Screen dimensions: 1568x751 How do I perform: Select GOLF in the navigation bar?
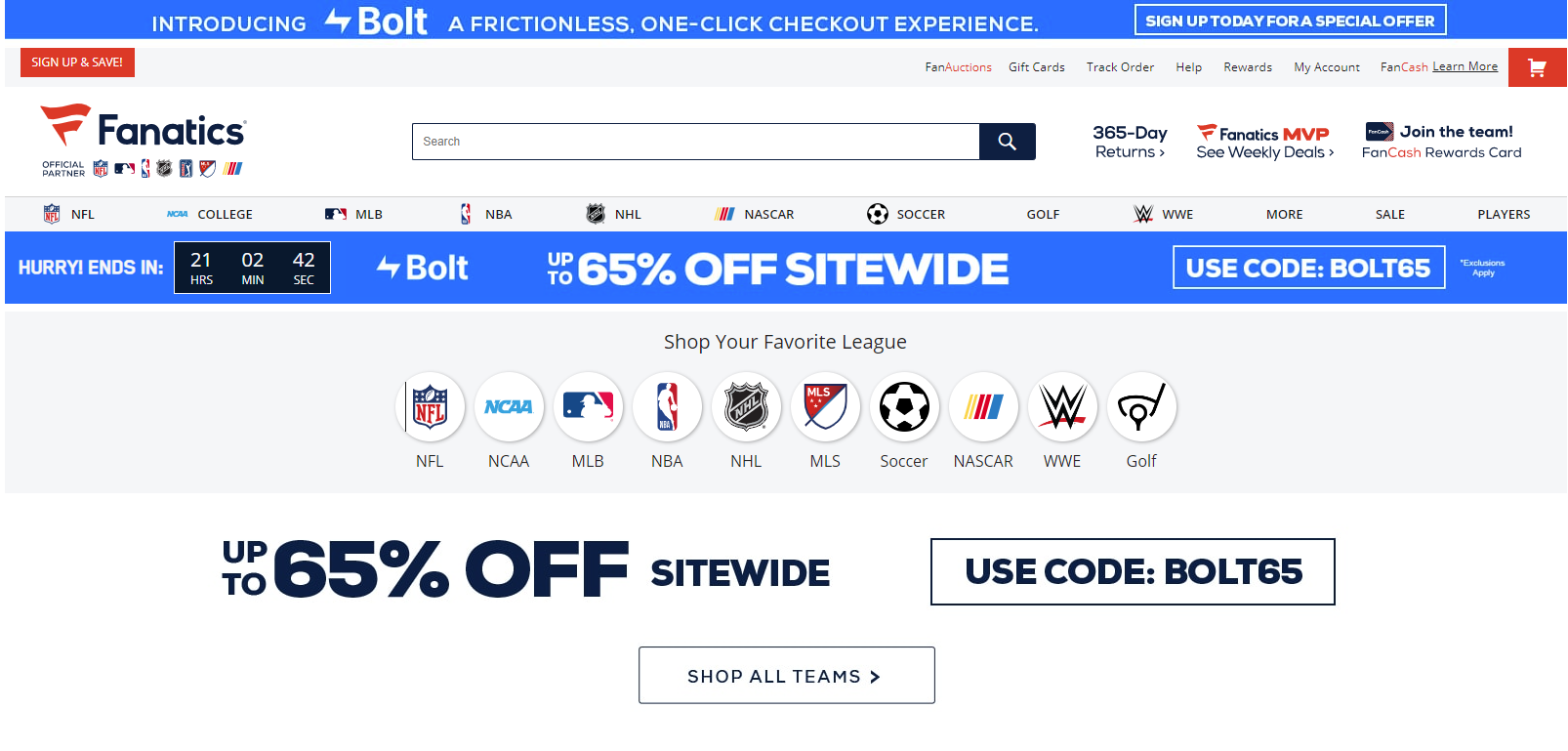click(1043, 215)
